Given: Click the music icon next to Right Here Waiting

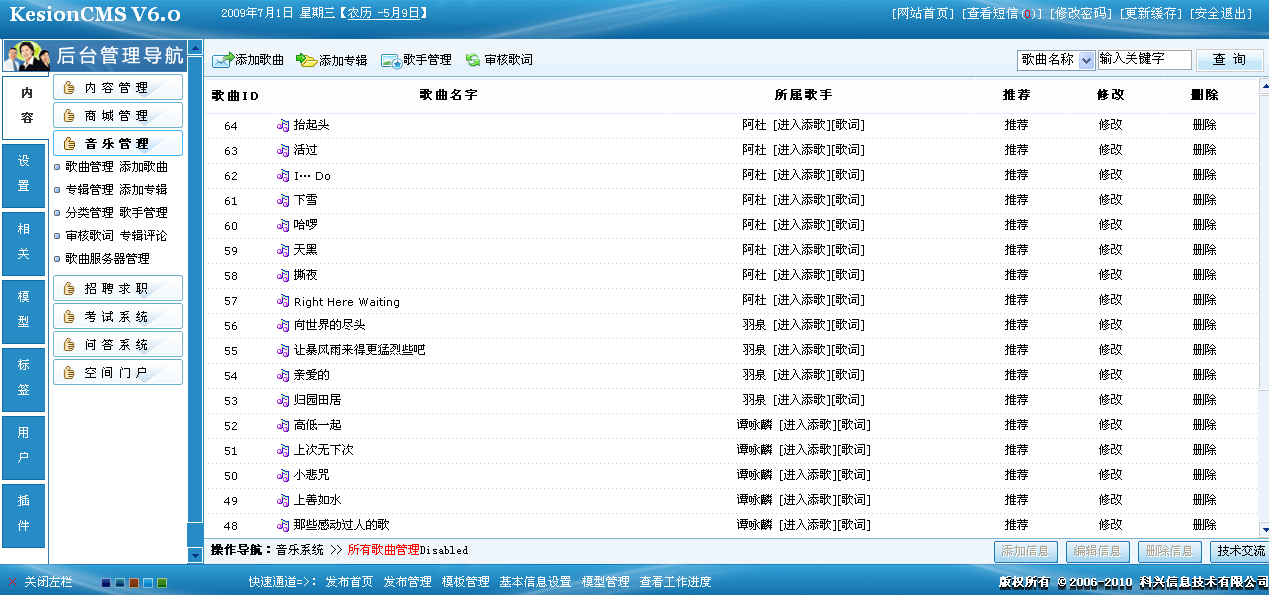Looking at the screenshot, I should 283,301.
